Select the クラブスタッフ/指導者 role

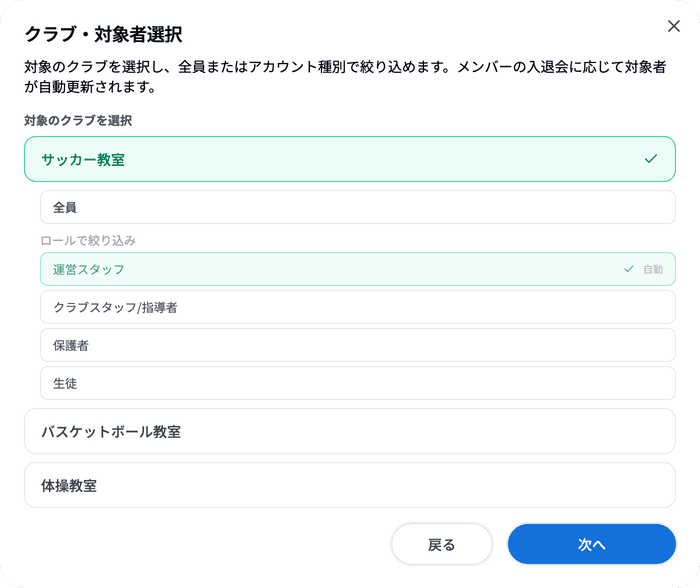click(x=358, y=307)
